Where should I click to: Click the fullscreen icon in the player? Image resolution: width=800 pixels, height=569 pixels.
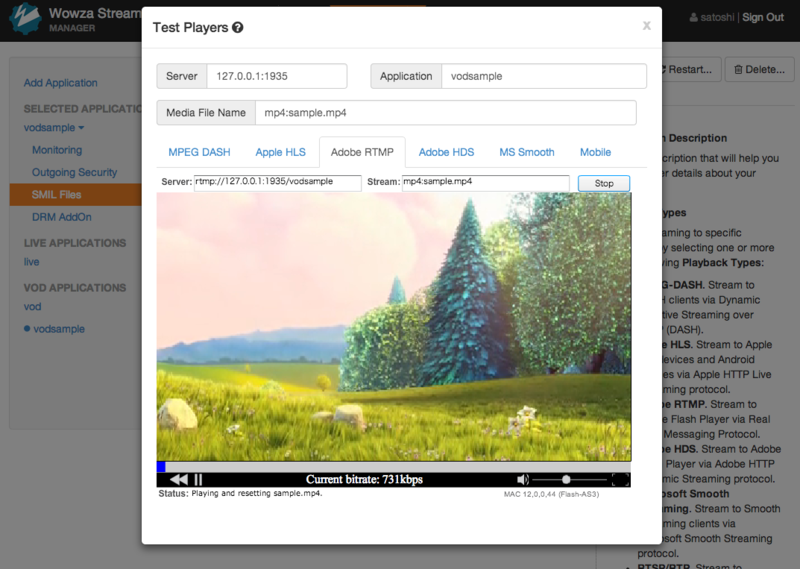pyautogui.click(x=620, y=480)
